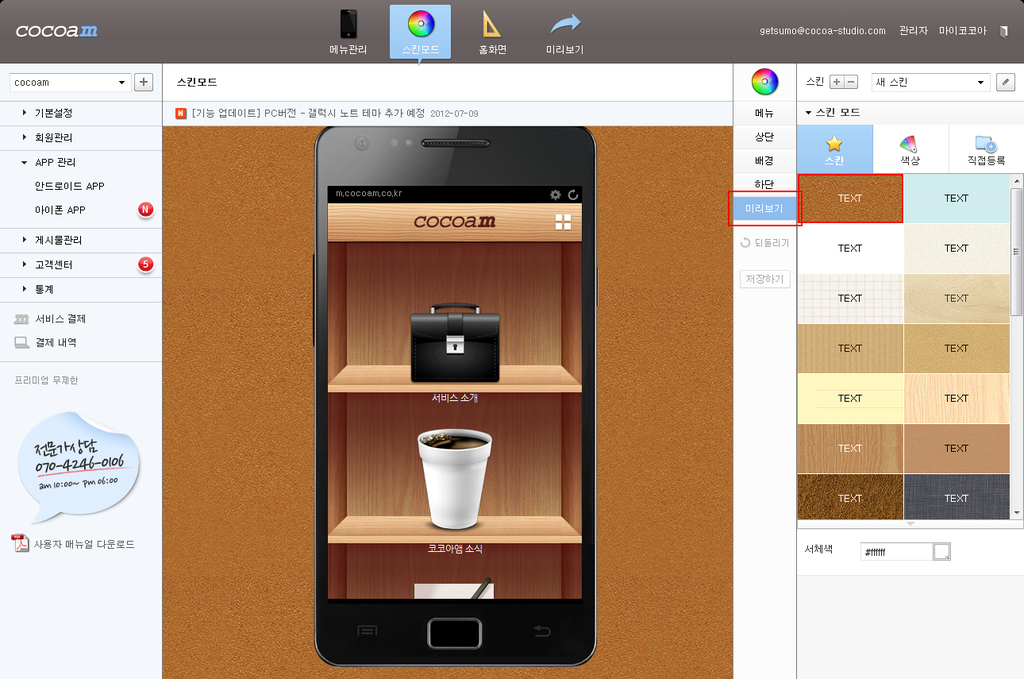Click the red 5 badge on 고객센터

pyautogui.click(x=145, y=264)
